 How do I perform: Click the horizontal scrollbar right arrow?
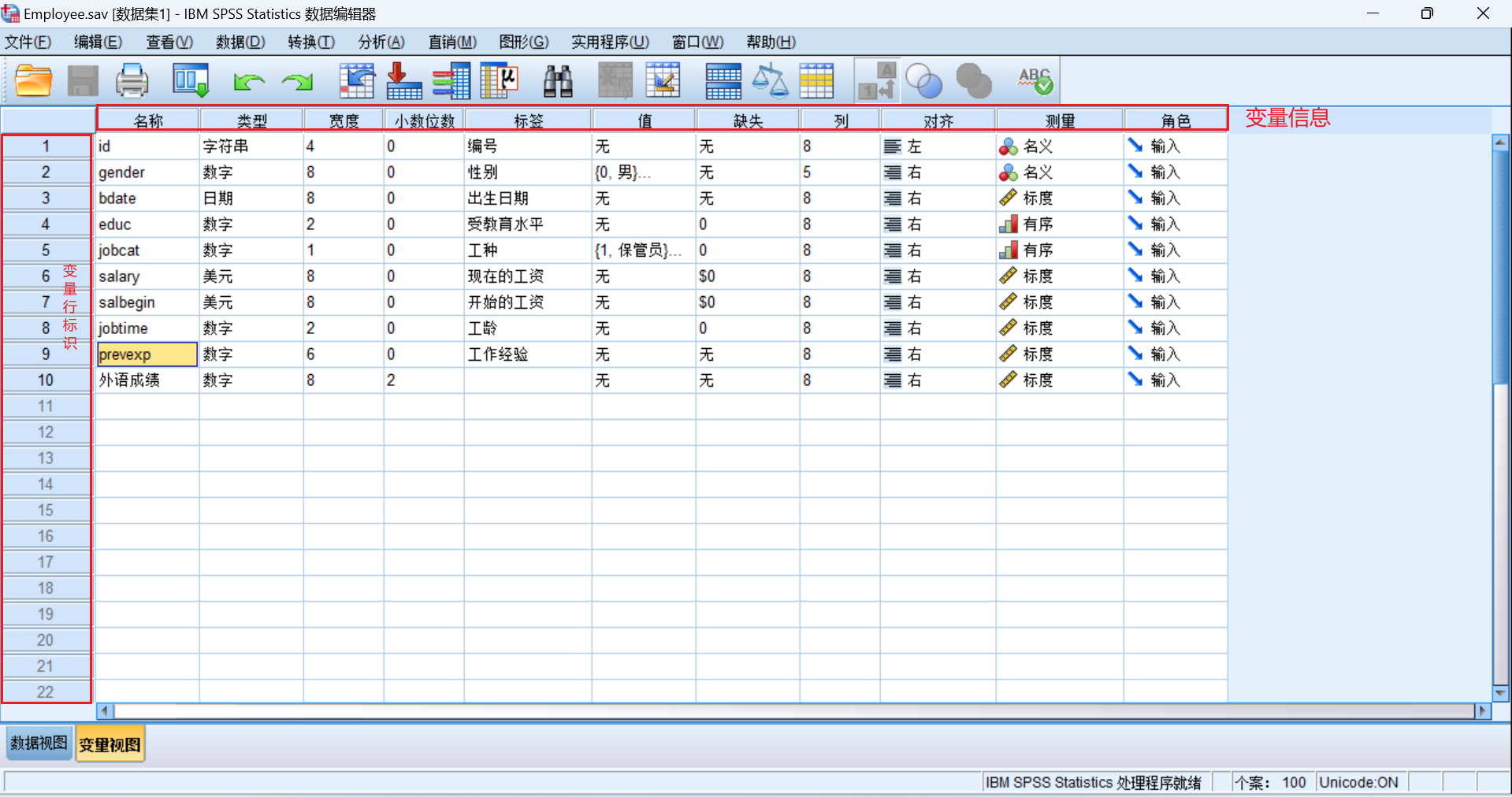coord(1483,710)
